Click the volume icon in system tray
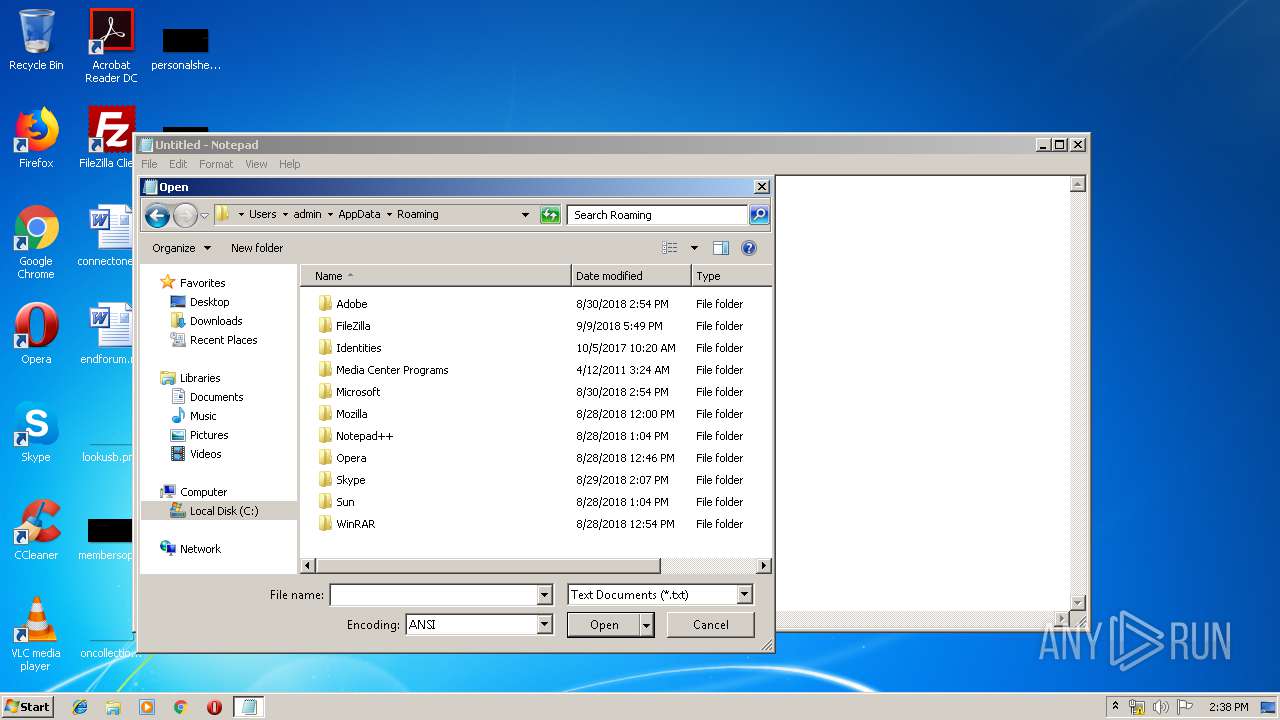 (x=1160, y=707)
